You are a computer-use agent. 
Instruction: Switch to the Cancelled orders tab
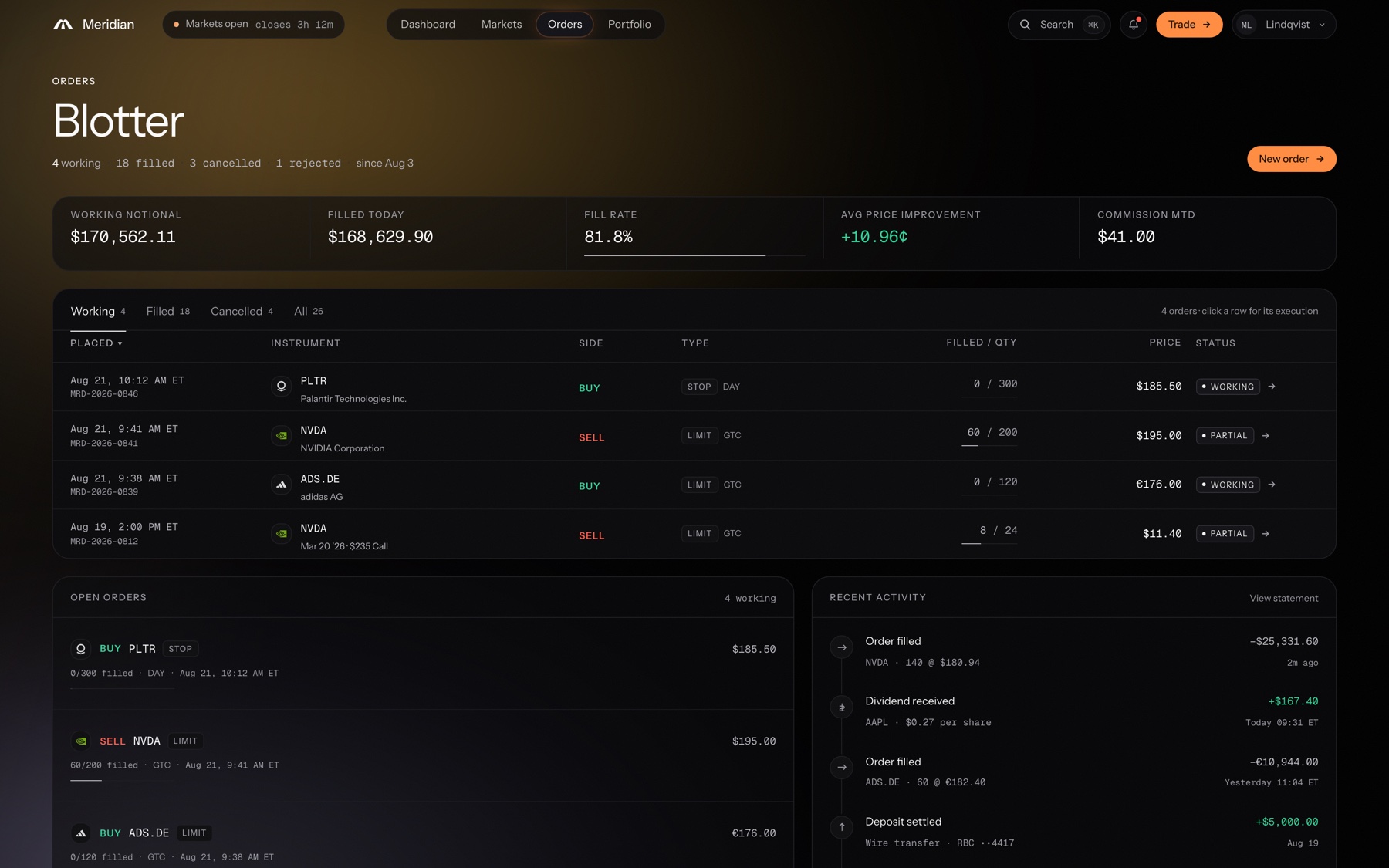point(242,311)
